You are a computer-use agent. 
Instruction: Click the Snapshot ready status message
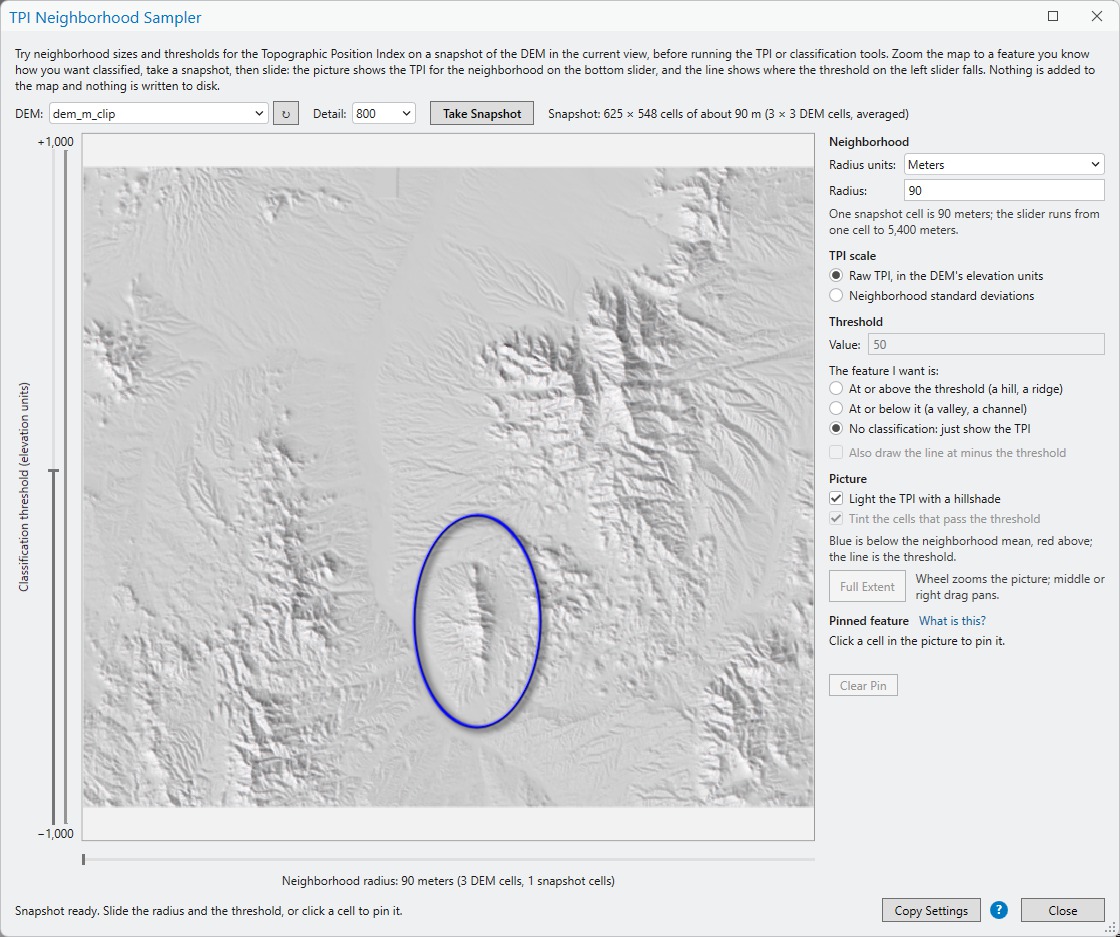coord(209,911)
